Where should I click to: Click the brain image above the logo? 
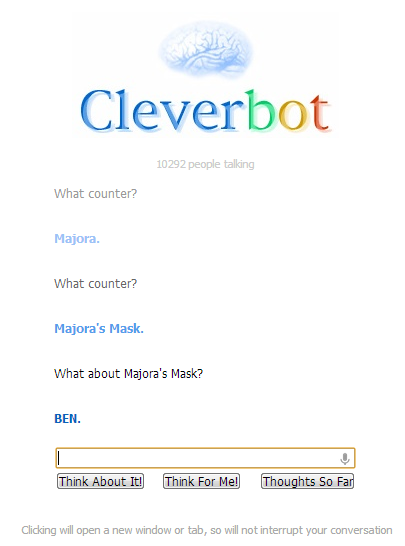[x=205, y=49]
